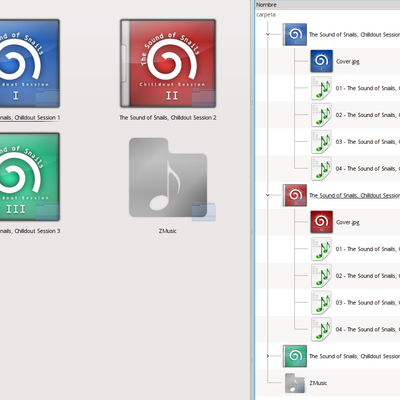Select the underlined "Chilldout Session 1" label in icon view
This screenshot has height=400, width=400.
click(x=30, y=118)
